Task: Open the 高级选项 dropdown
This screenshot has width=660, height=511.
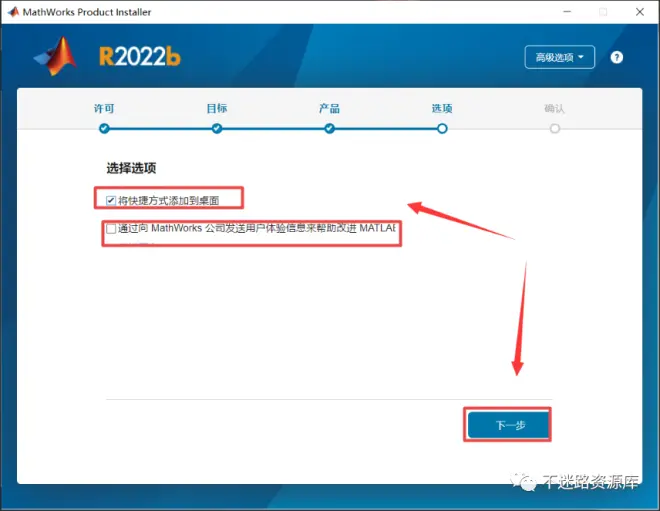Action: [x=559, y=57]
